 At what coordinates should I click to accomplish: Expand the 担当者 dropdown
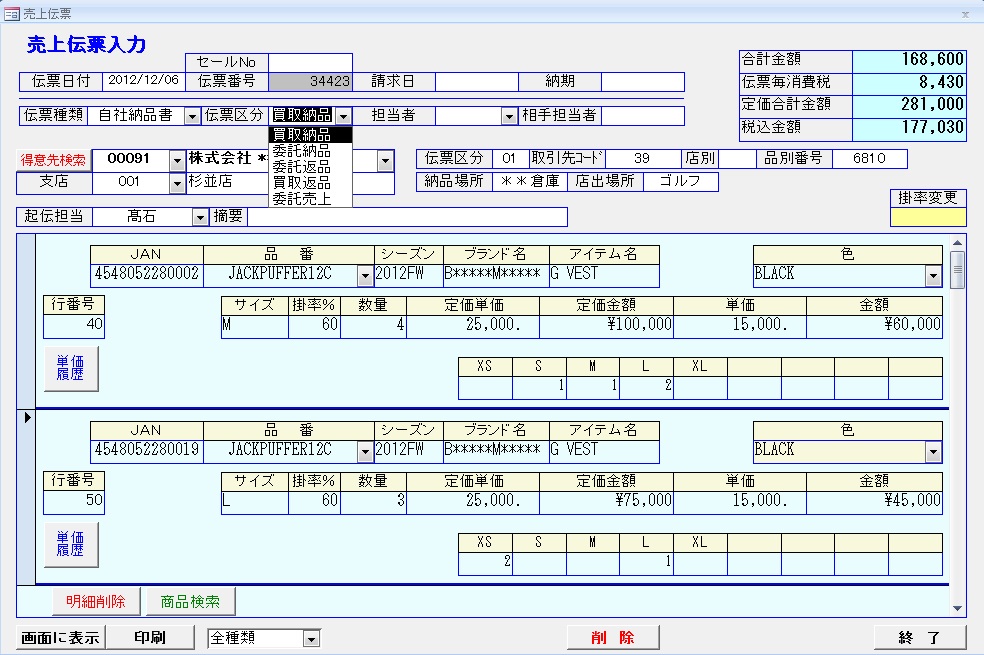pyautogui.click(x=510, y=116)
